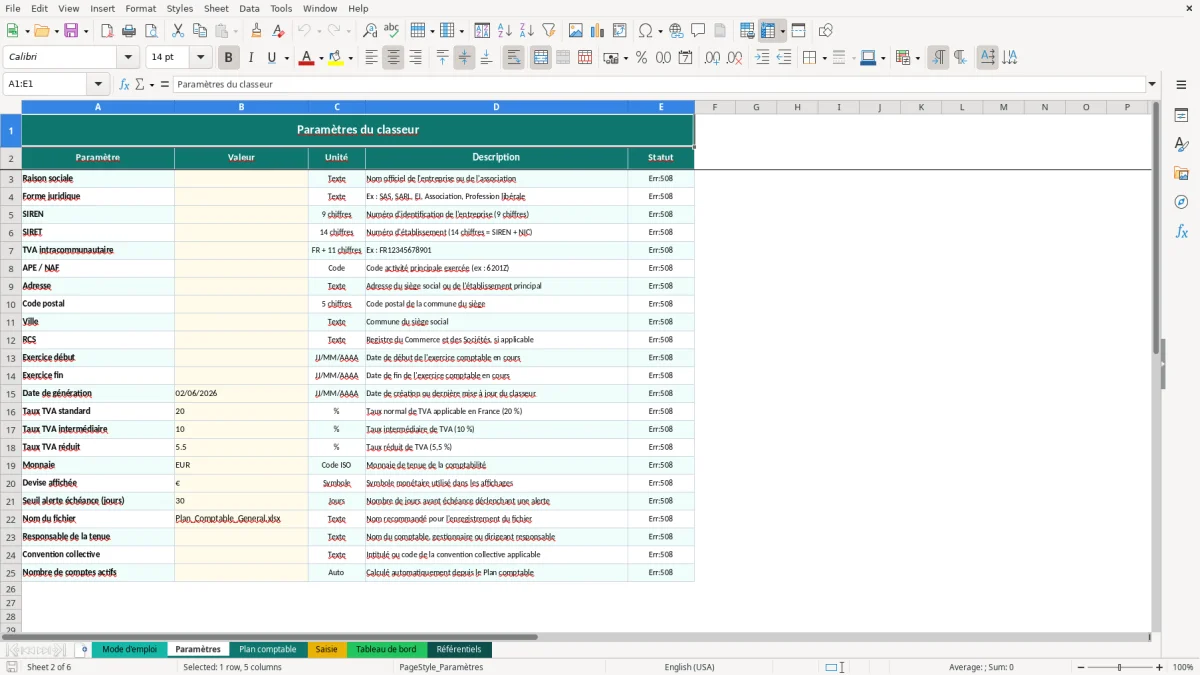Switch to Plan comptable sheet tab
The width and height of the screenshot is (1200, 675).
click(267, 649)
